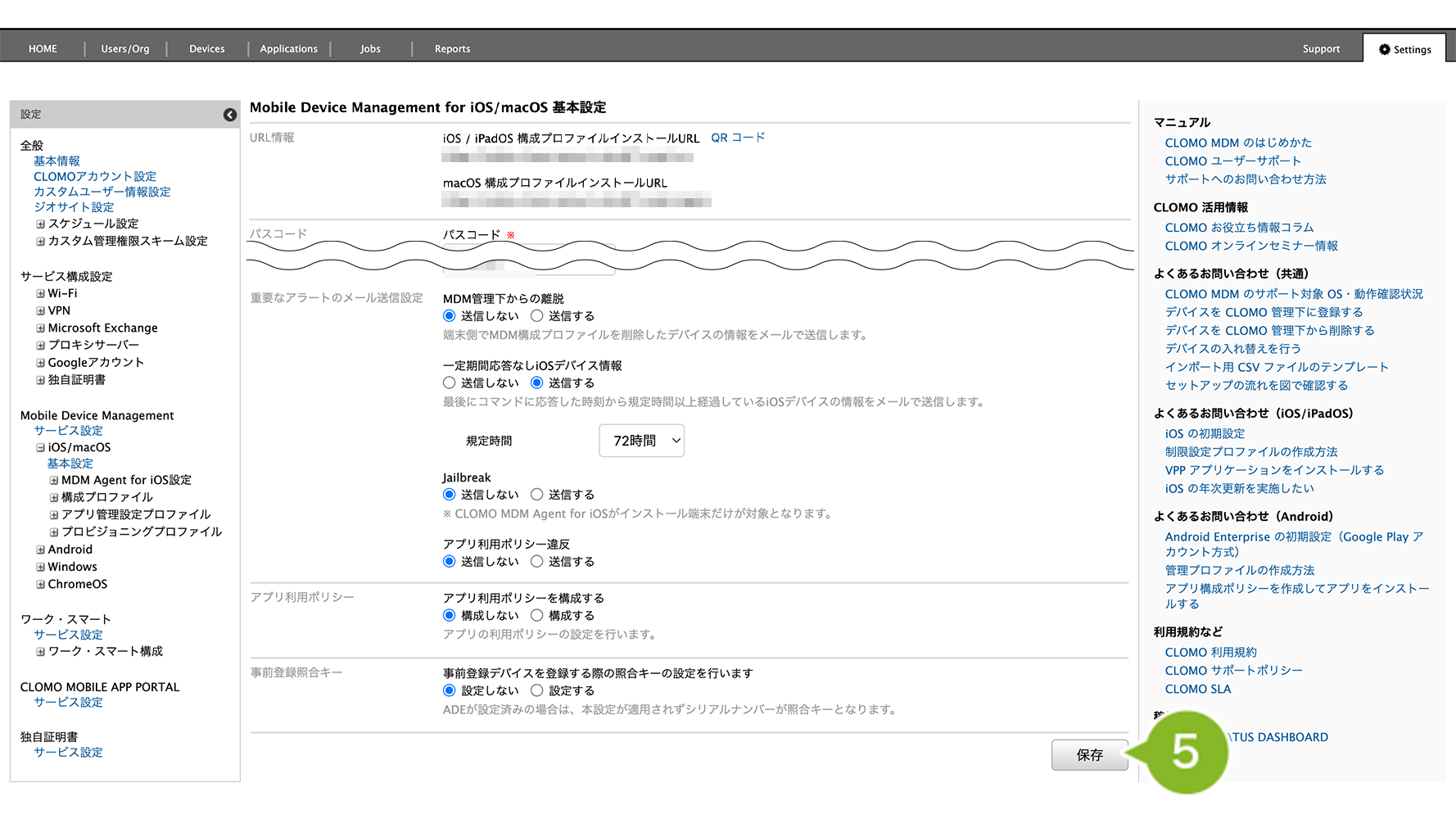Select 設定する for 事前登録照合キー

[x=537, y=691]
